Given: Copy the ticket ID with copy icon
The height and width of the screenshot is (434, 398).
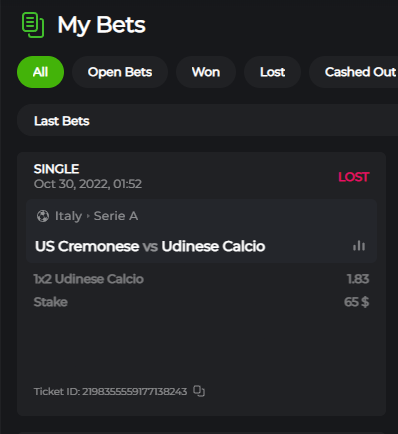Looking at the screenshot, I should [199, 391].
